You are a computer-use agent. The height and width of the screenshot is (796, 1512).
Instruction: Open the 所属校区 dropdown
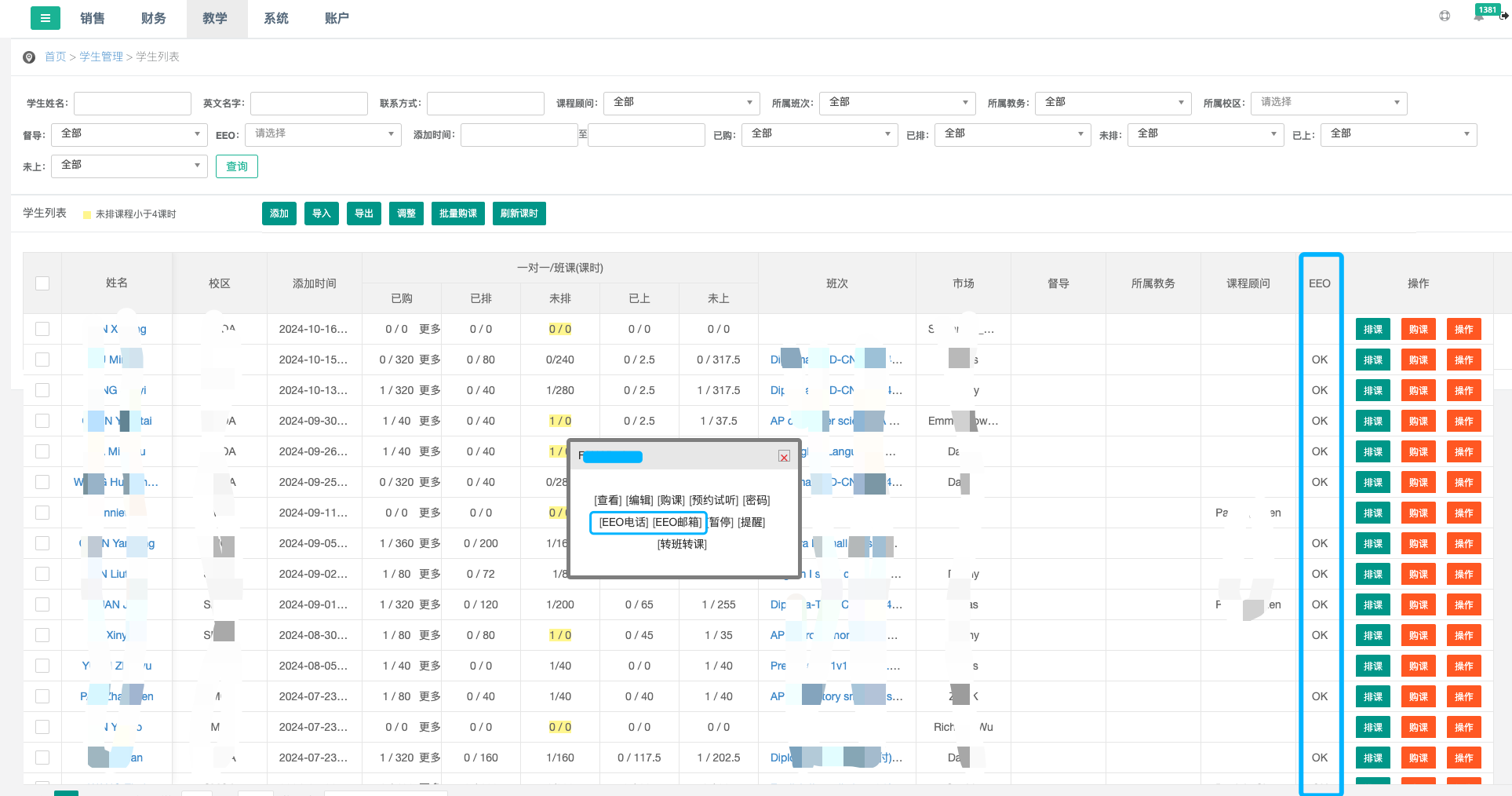point(1329,103)
